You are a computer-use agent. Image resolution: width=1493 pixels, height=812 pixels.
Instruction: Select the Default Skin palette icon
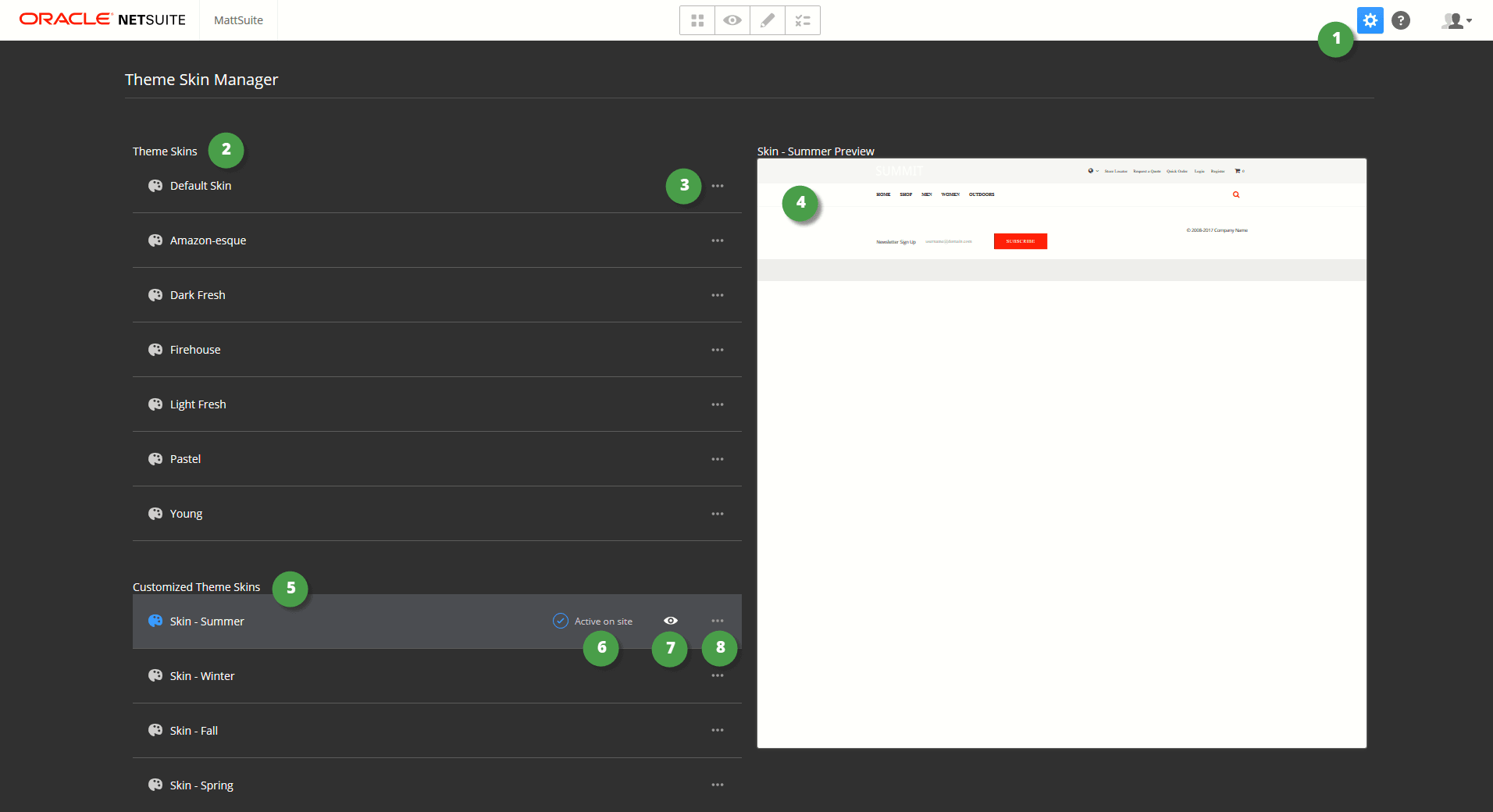[x=155, y=186]
